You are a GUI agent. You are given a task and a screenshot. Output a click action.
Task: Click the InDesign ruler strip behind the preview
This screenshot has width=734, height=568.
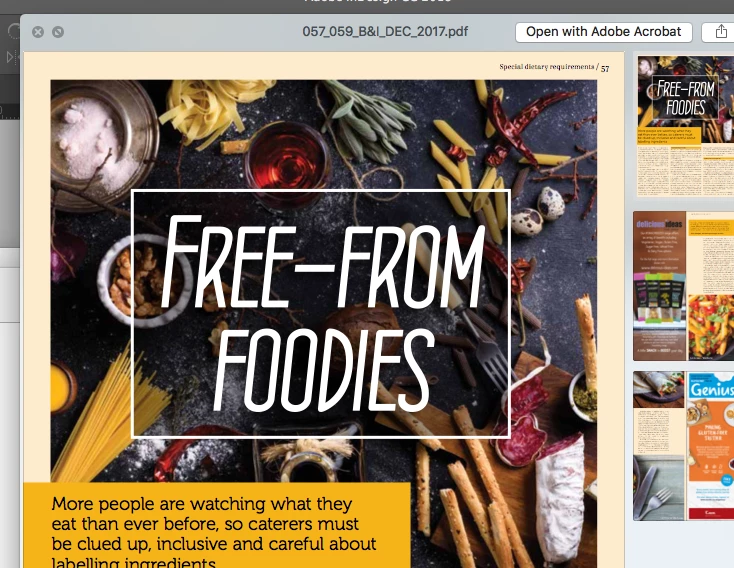(9, 112)
